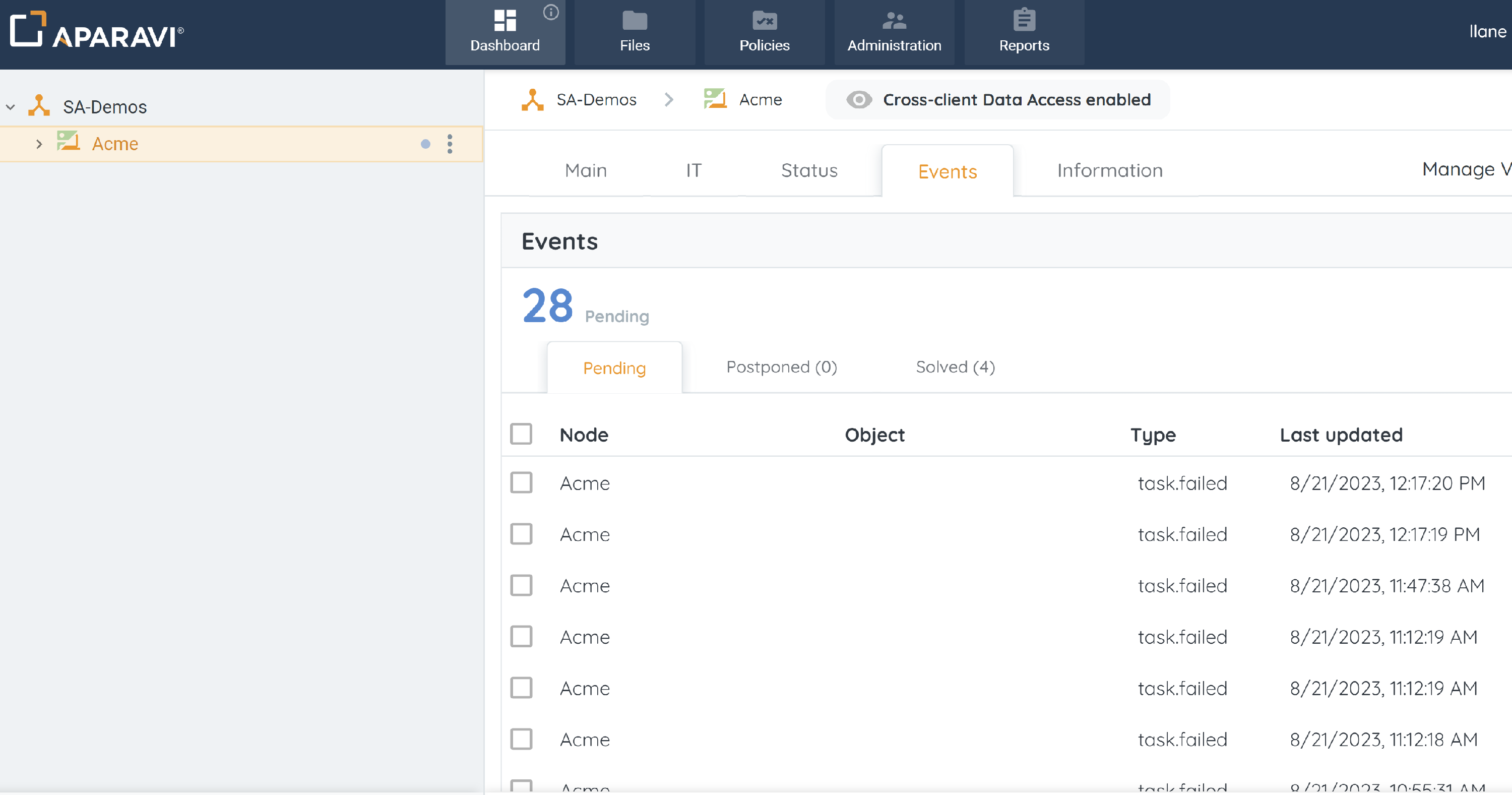Collapse the SA-Demos tree node

tap(11, 107)
